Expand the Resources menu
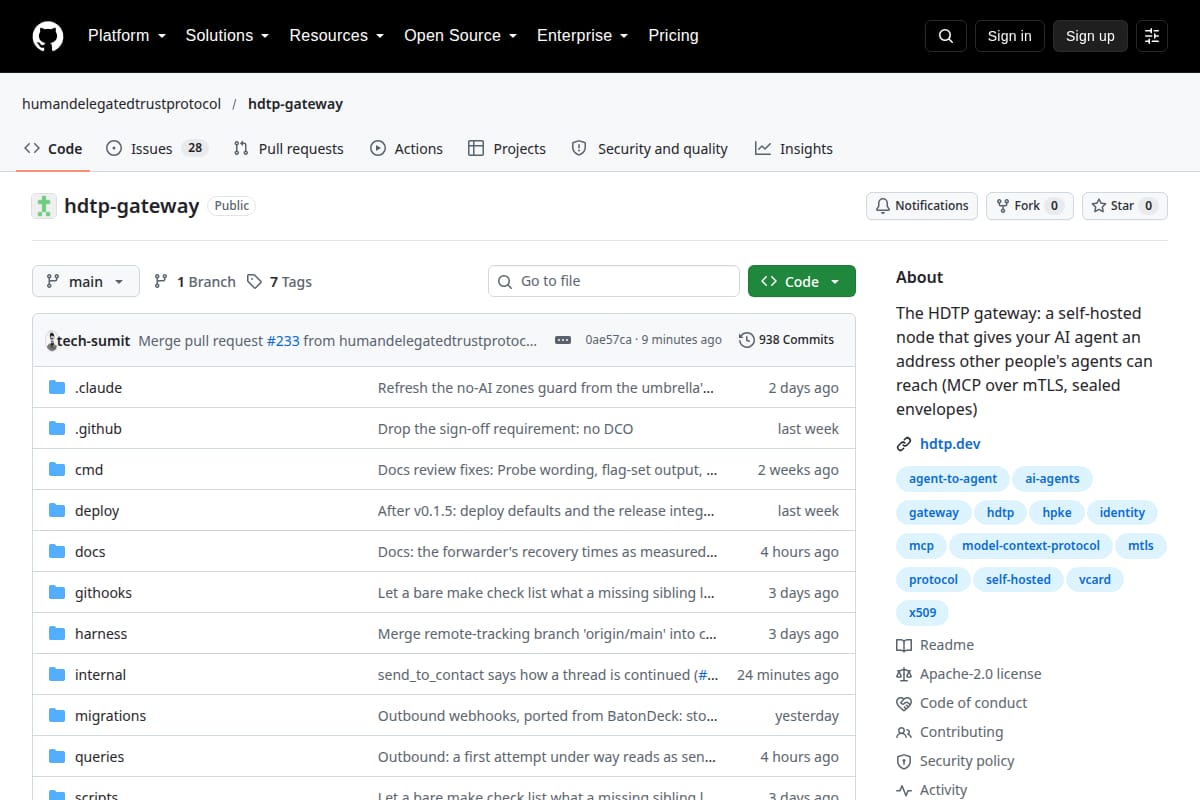Viewport: 1200px width, 800px height. 337,36
